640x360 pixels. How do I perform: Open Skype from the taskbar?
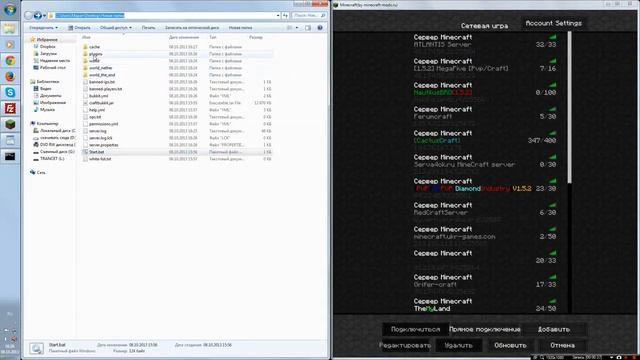point(10,92)
